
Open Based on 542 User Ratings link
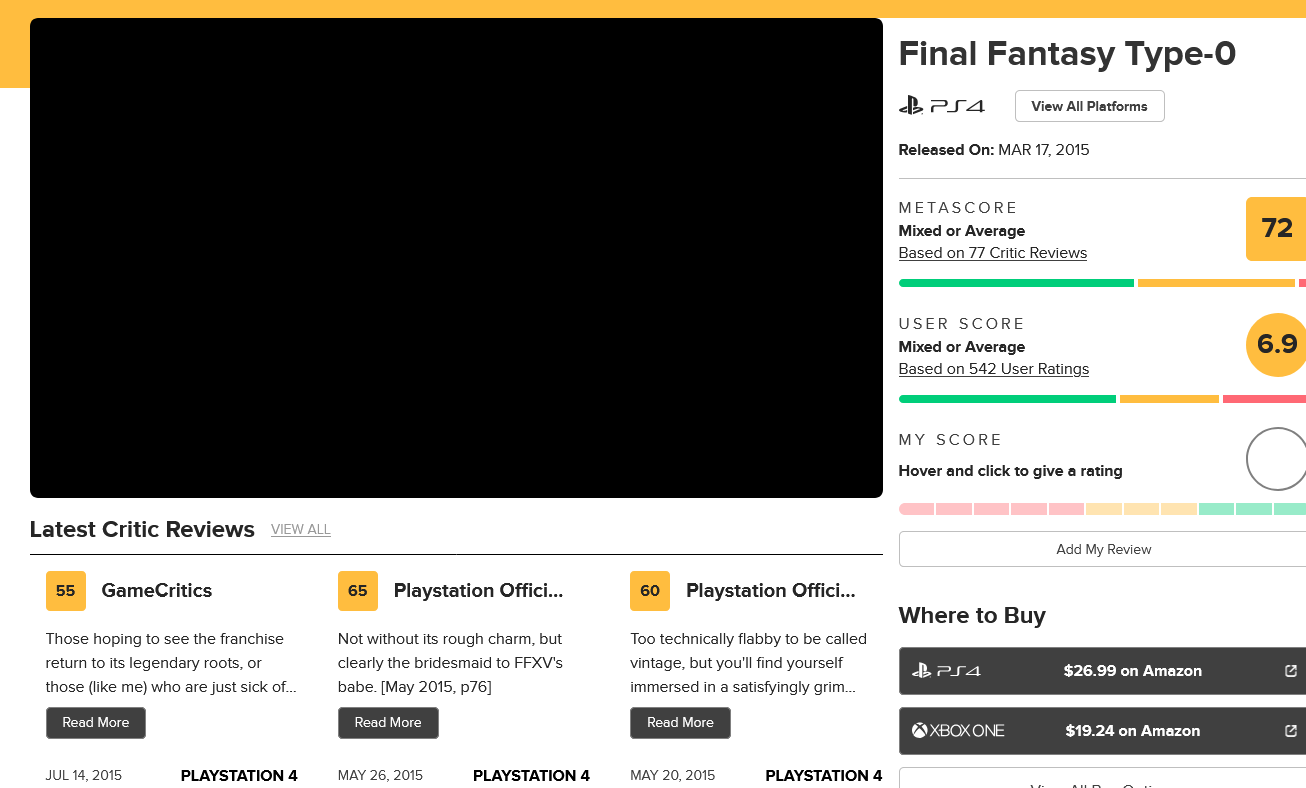(994, 369)
